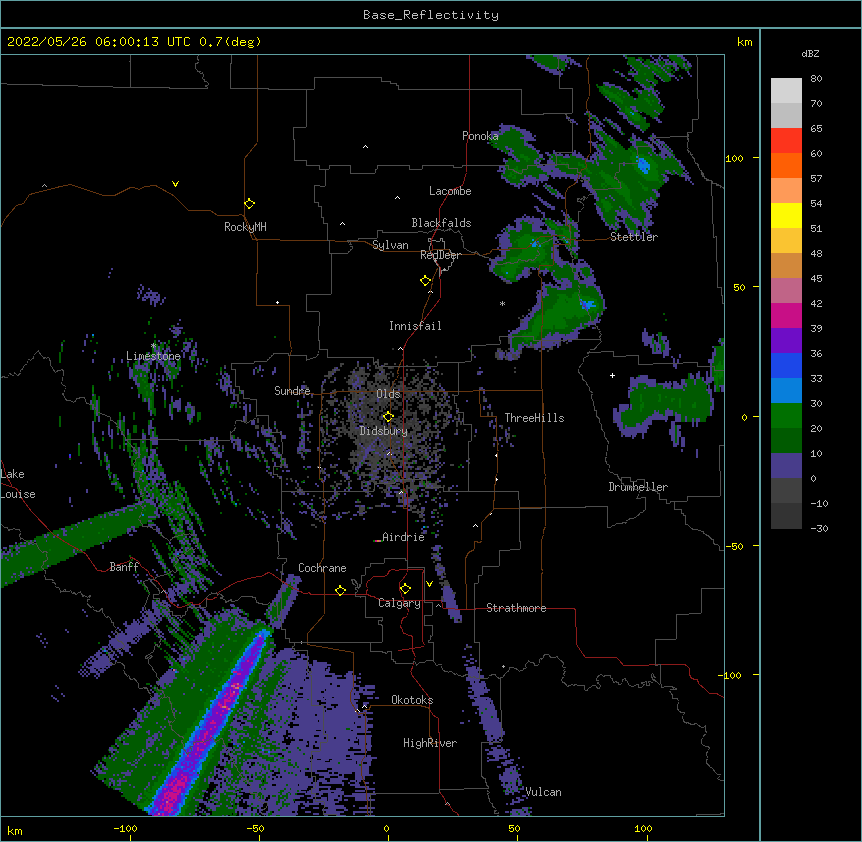
Task: Select the 65 value in dBZ legend
Action: [816, 129]
